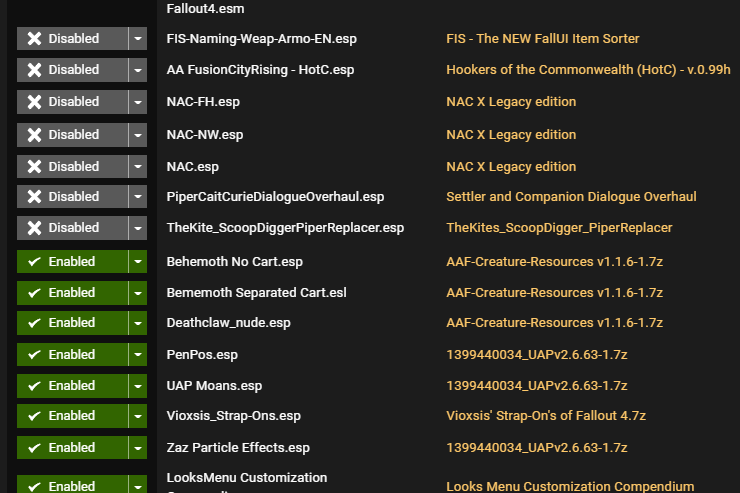Image resolution: width=740 pixels, height=493 pixels.
Task: Open status dropdown arrow for FIS-Naming-Weap-Armo-EN.esp
Action: (138, 39)
